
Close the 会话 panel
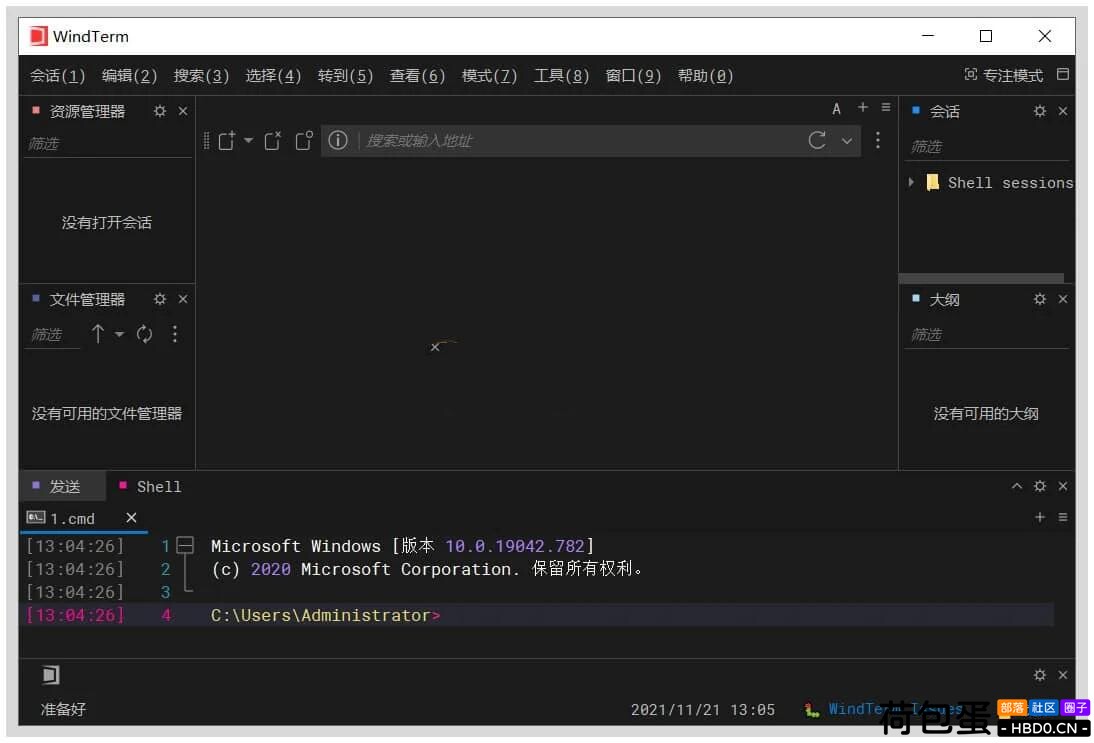click(x=1063, y=111)
